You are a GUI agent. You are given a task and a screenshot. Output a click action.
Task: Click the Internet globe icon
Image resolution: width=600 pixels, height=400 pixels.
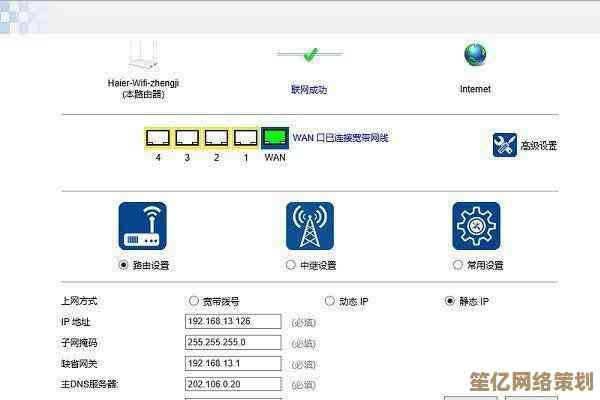tap(475, 54)
